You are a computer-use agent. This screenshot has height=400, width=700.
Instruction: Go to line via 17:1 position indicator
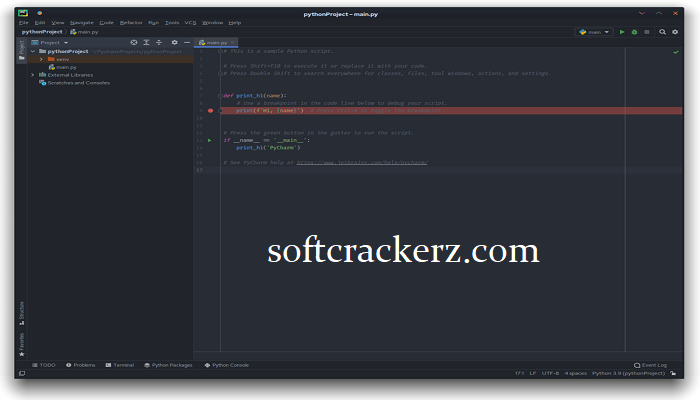point(519,373)
